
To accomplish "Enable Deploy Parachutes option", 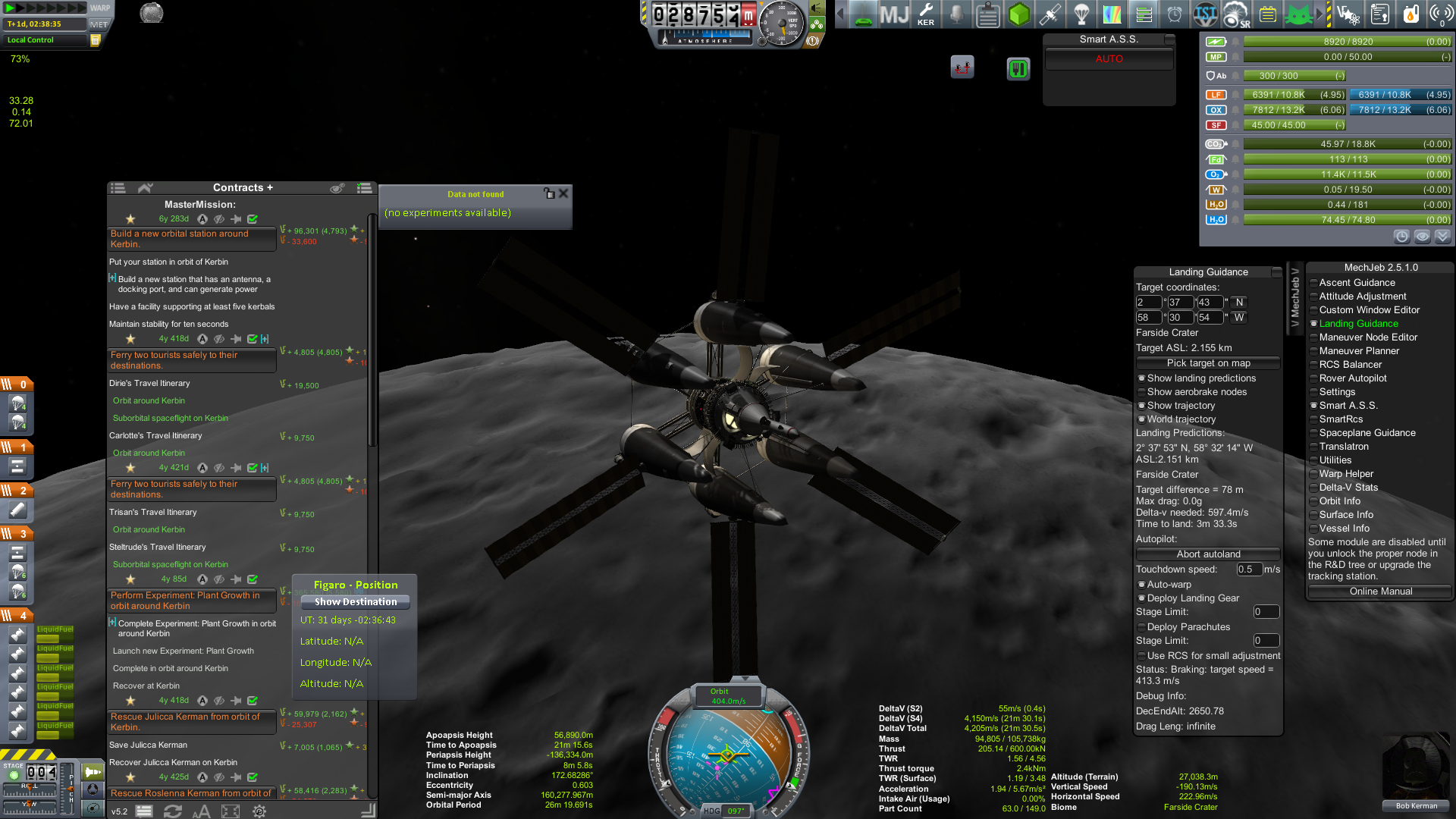I will [1184, 627].
